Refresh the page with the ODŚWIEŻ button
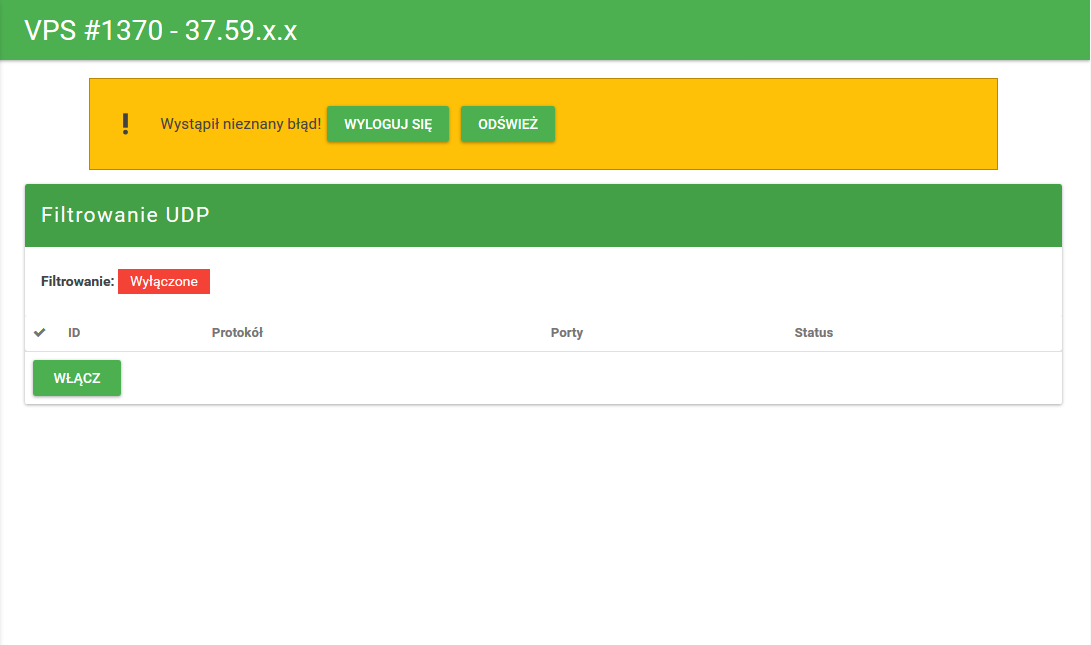Image resolution: width=1091 pixels, height=645 pixels. tap(508, 124)
